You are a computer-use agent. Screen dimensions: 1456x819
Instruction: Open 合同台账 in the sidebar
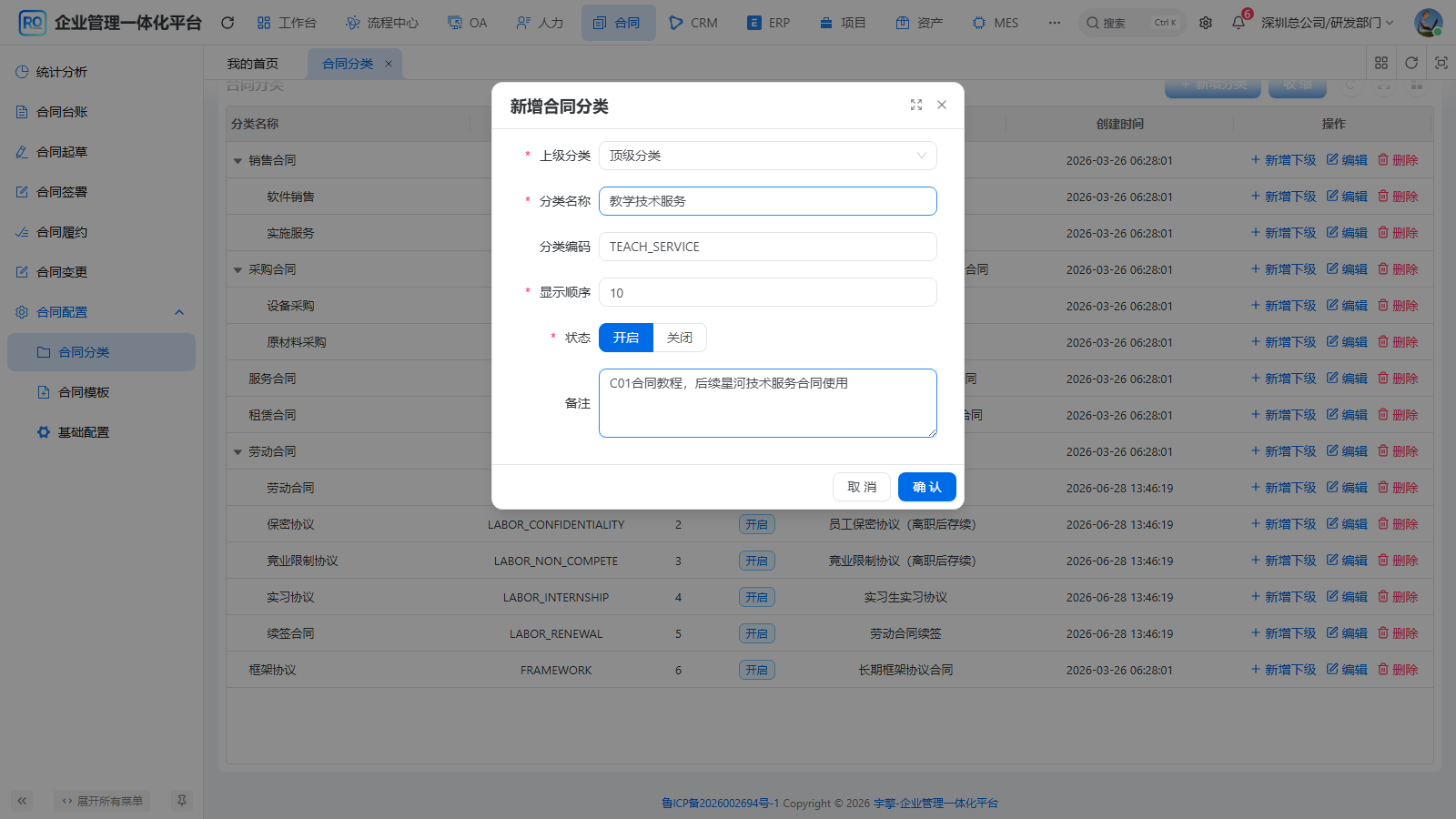tap(101, 112)
